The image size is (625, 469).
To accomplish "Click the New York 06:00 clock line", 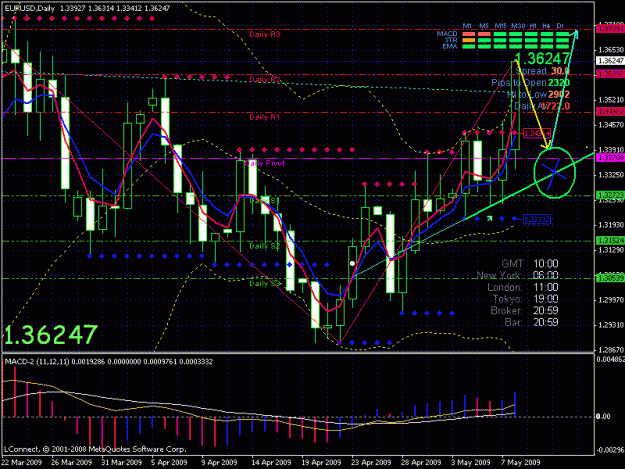I will [x=517, y=275].
